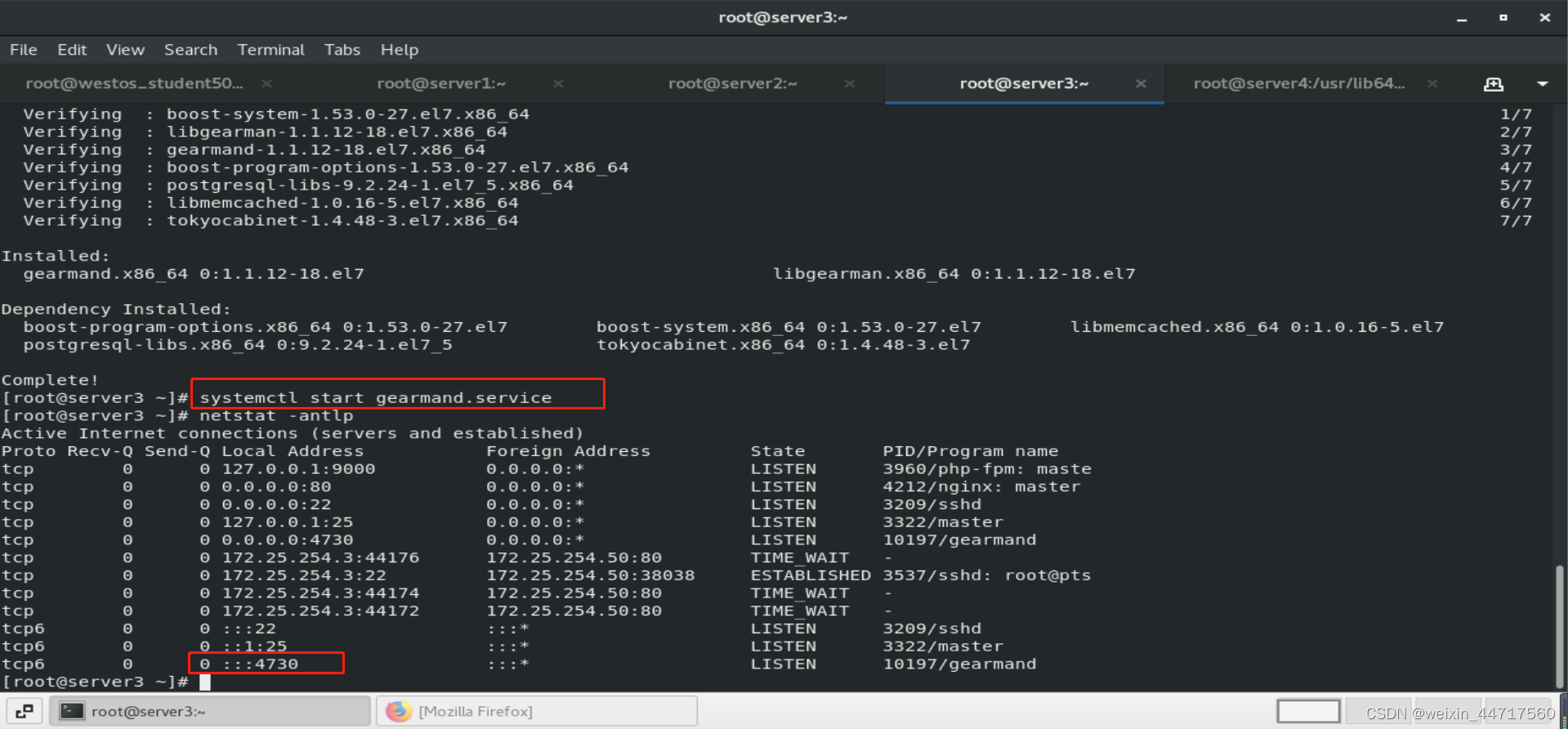Viewport: 1568px width, 729px height.
Task: Click 'ESTABLISHED' state text
Action: [811, 575]
